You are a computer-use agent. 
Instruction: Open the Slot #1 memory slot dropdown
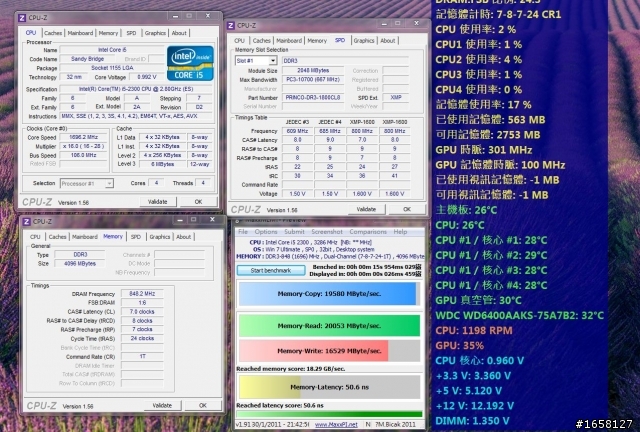[256, 61]
